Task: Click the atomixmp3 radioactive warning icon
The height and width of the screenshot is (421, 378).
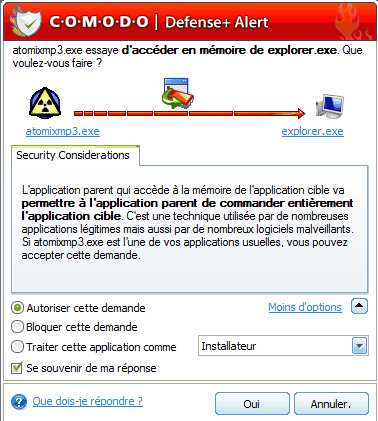Action: click(45, 103)
